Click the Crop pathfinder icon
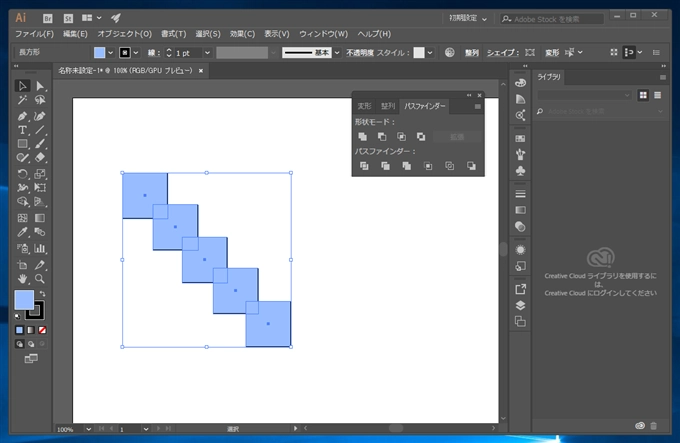680x443 pixels. pos(428,166)
